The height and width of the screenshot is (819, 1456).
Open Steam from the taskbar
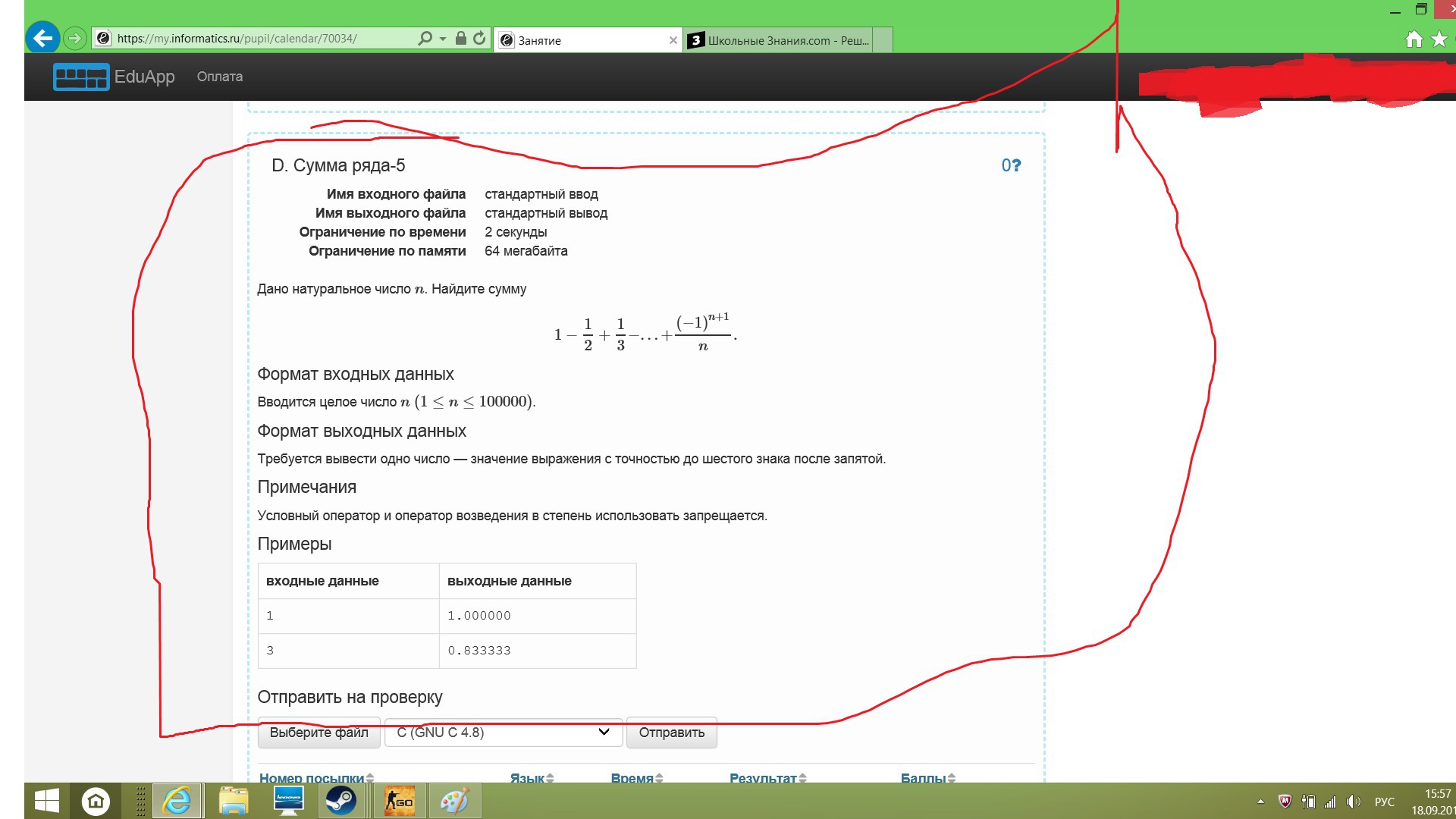click(340, 801)
